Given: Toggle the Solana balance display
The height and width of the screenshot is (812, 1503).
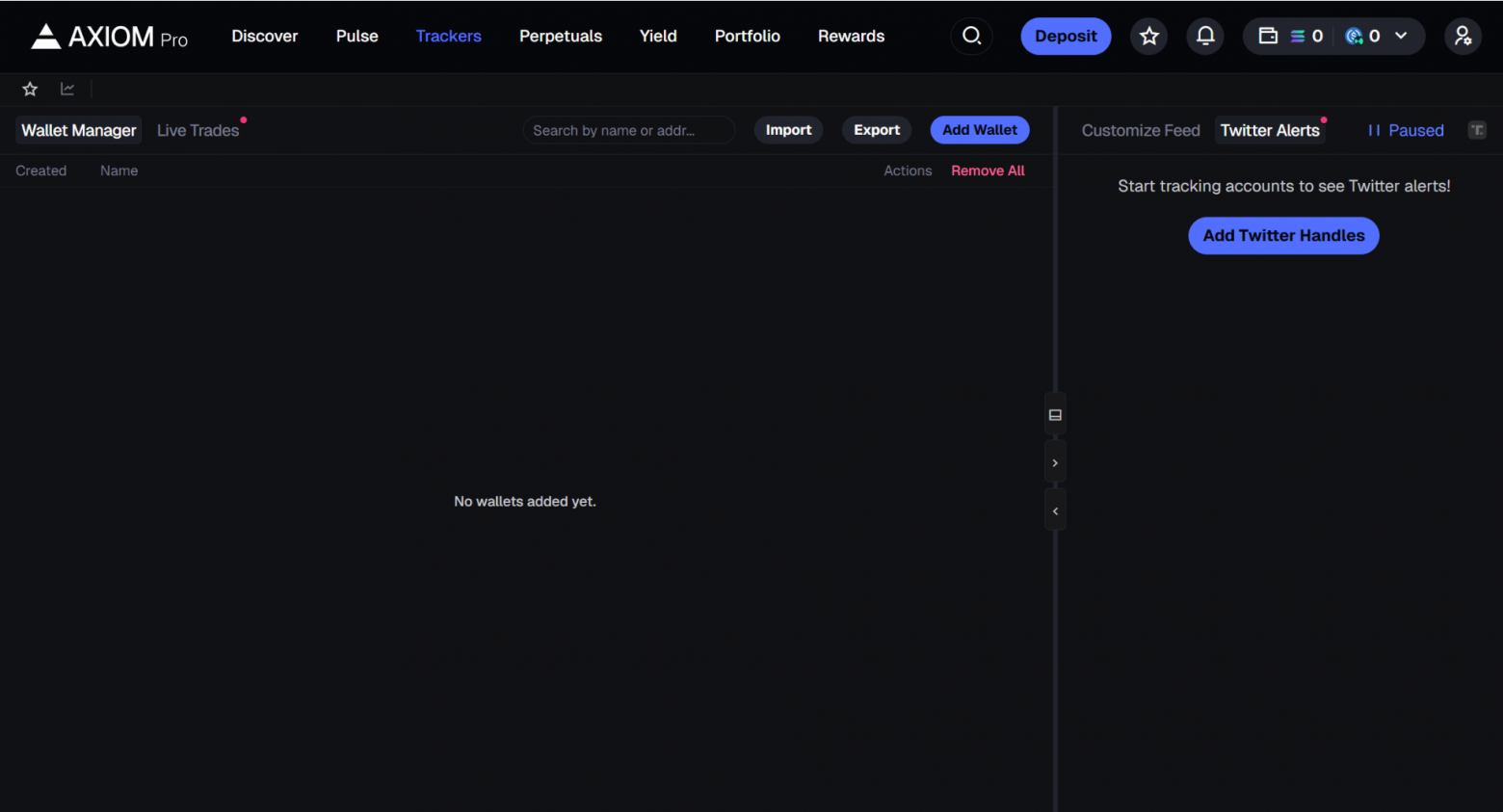Looking at the screenshot, I should tap(1305, 36).
